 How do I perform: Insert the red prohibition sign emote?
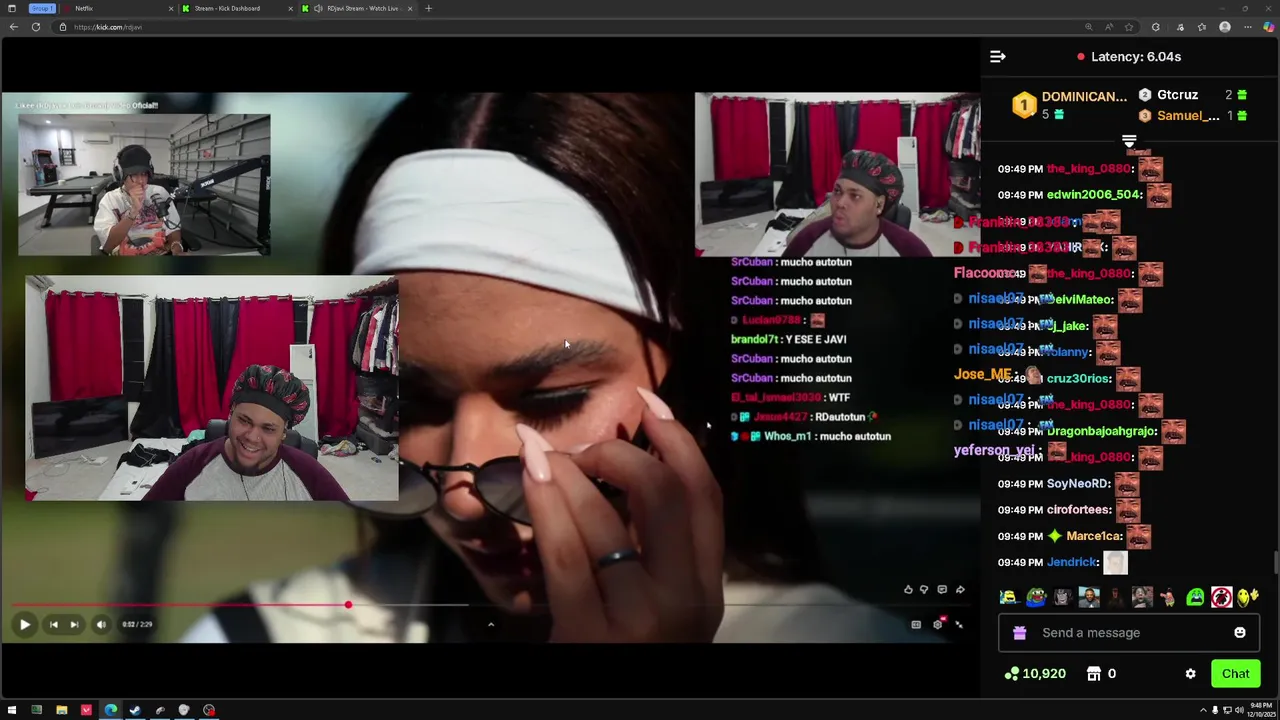1221,598
